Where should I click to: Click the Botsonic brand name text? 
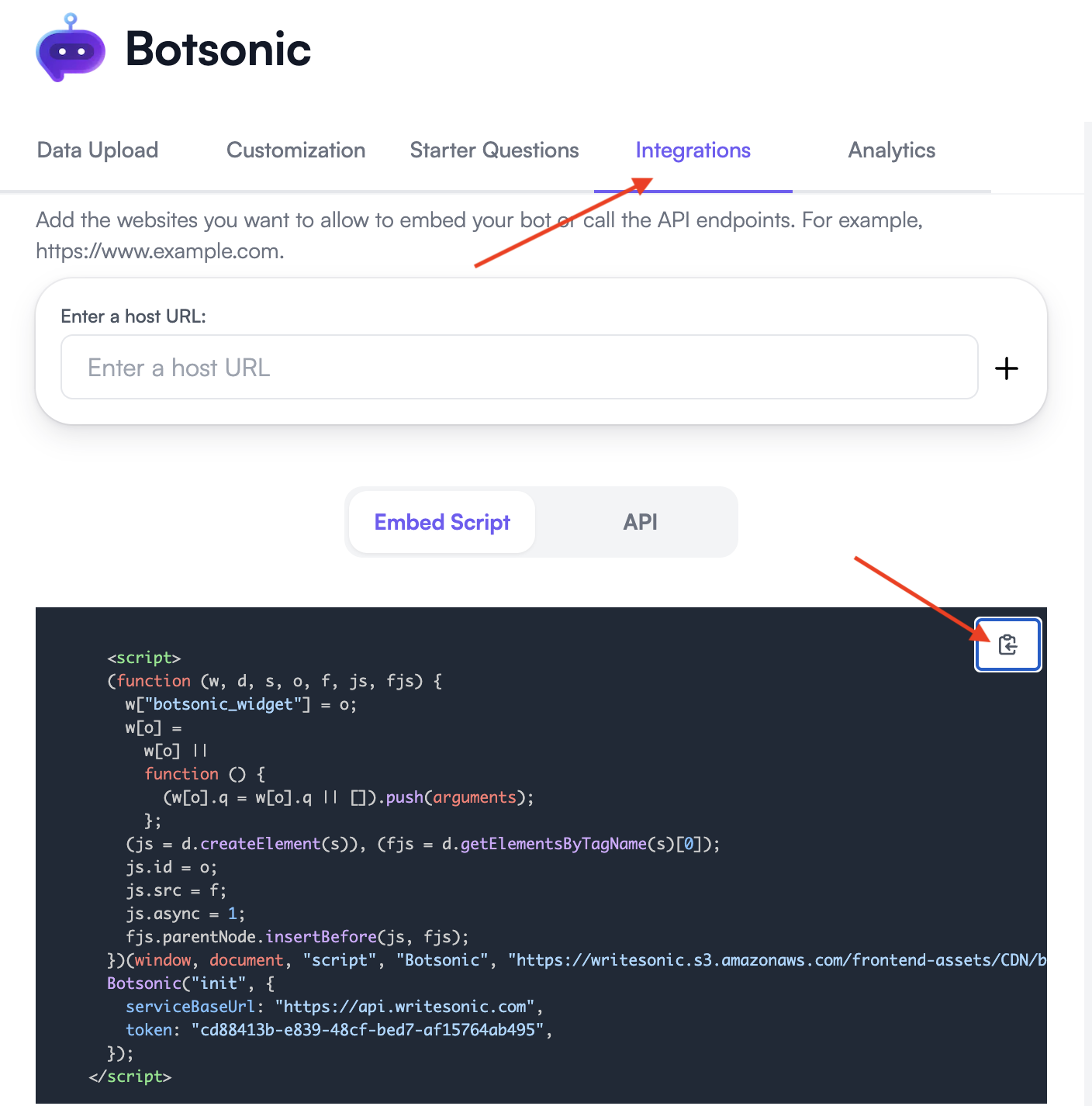[218, 49]
